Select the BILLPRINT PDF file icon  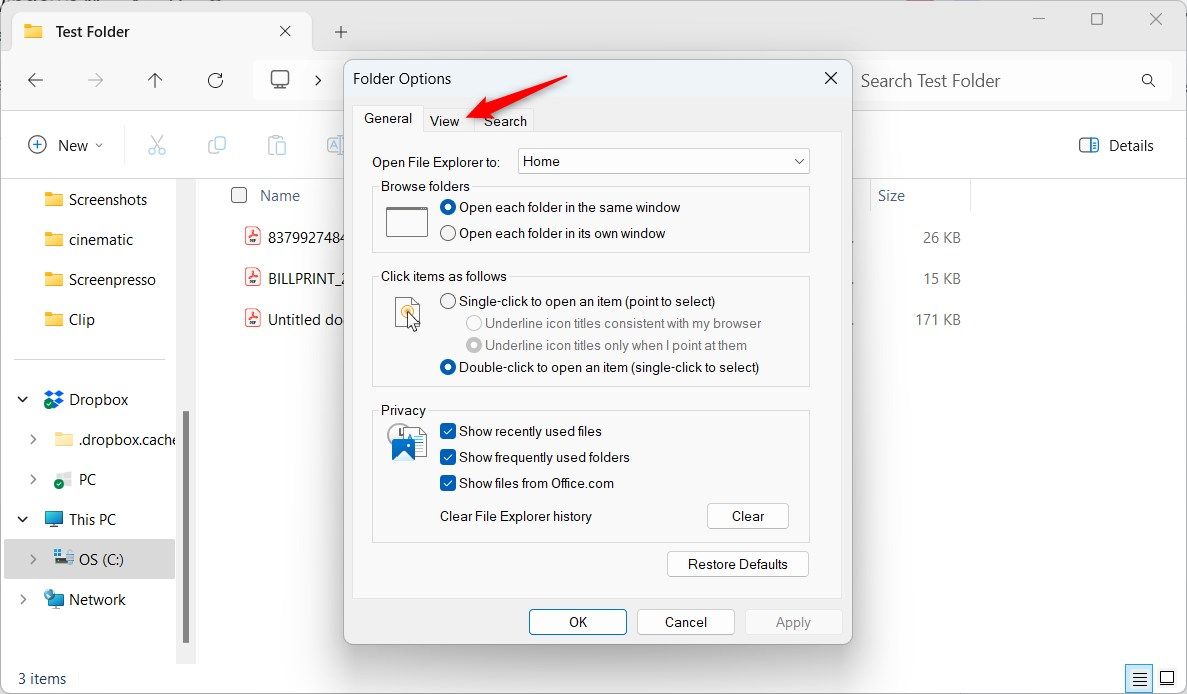click(253, 277)
